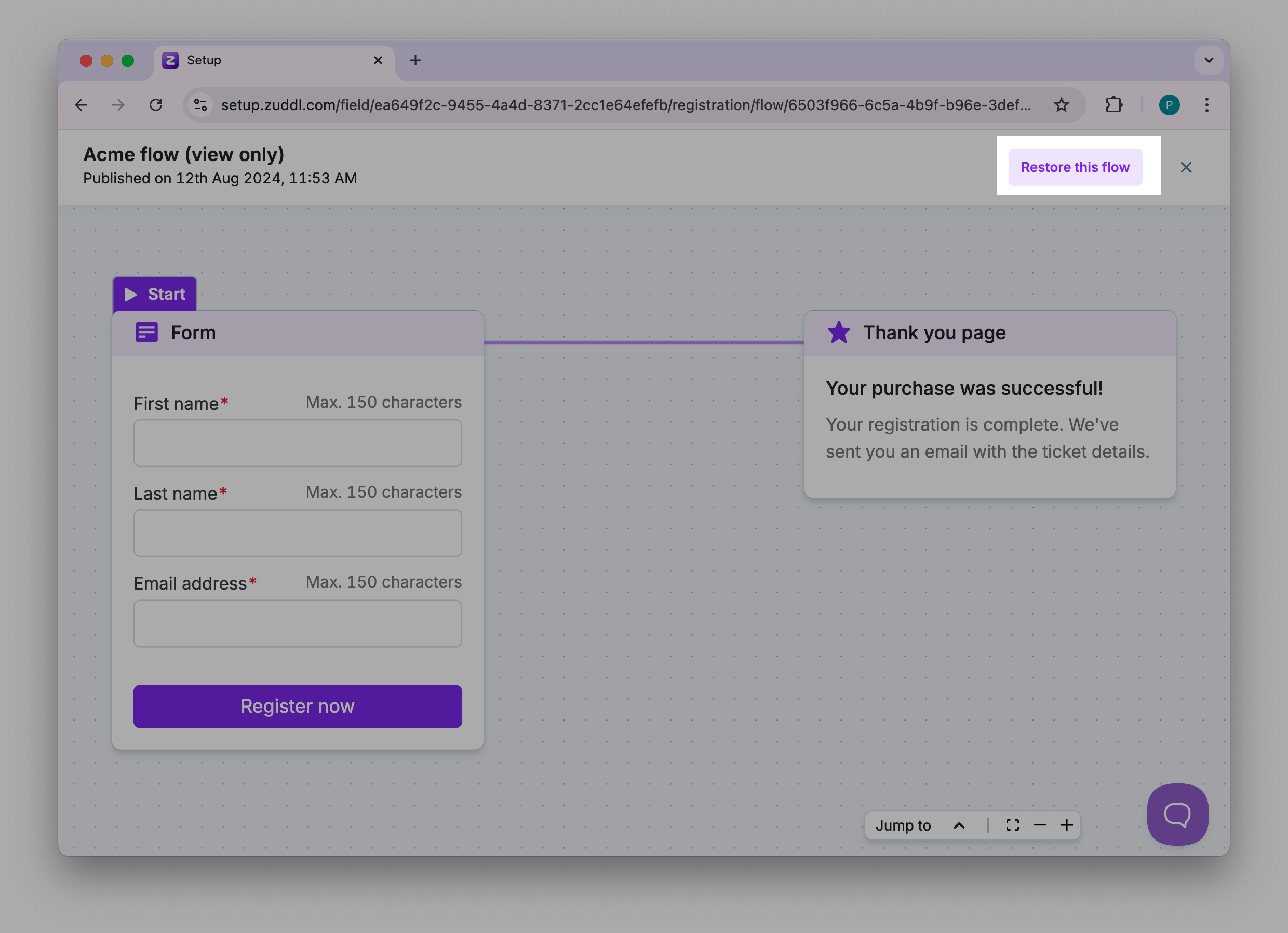
Task: Open the chat support bubble
Action: click(x=1177, y=814)
